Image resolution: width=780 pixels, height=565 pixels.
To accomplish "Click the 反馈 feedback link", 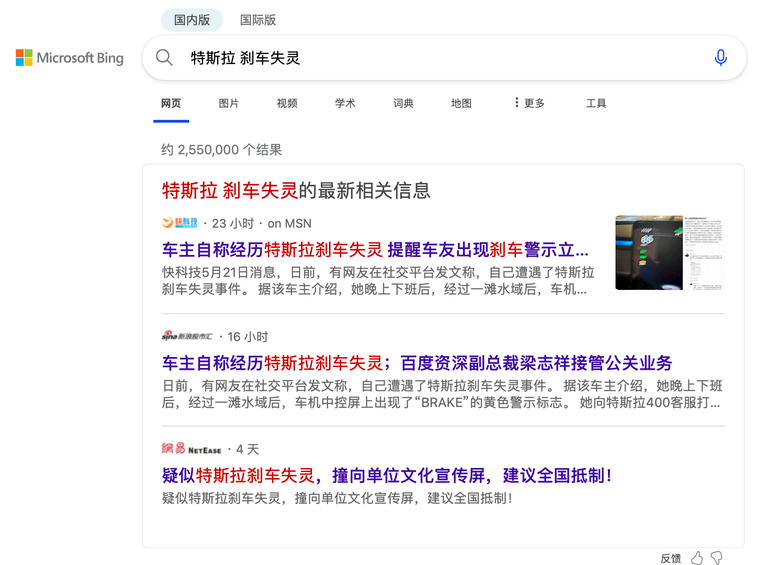I will pyautogui.click(x=671, y=558).
